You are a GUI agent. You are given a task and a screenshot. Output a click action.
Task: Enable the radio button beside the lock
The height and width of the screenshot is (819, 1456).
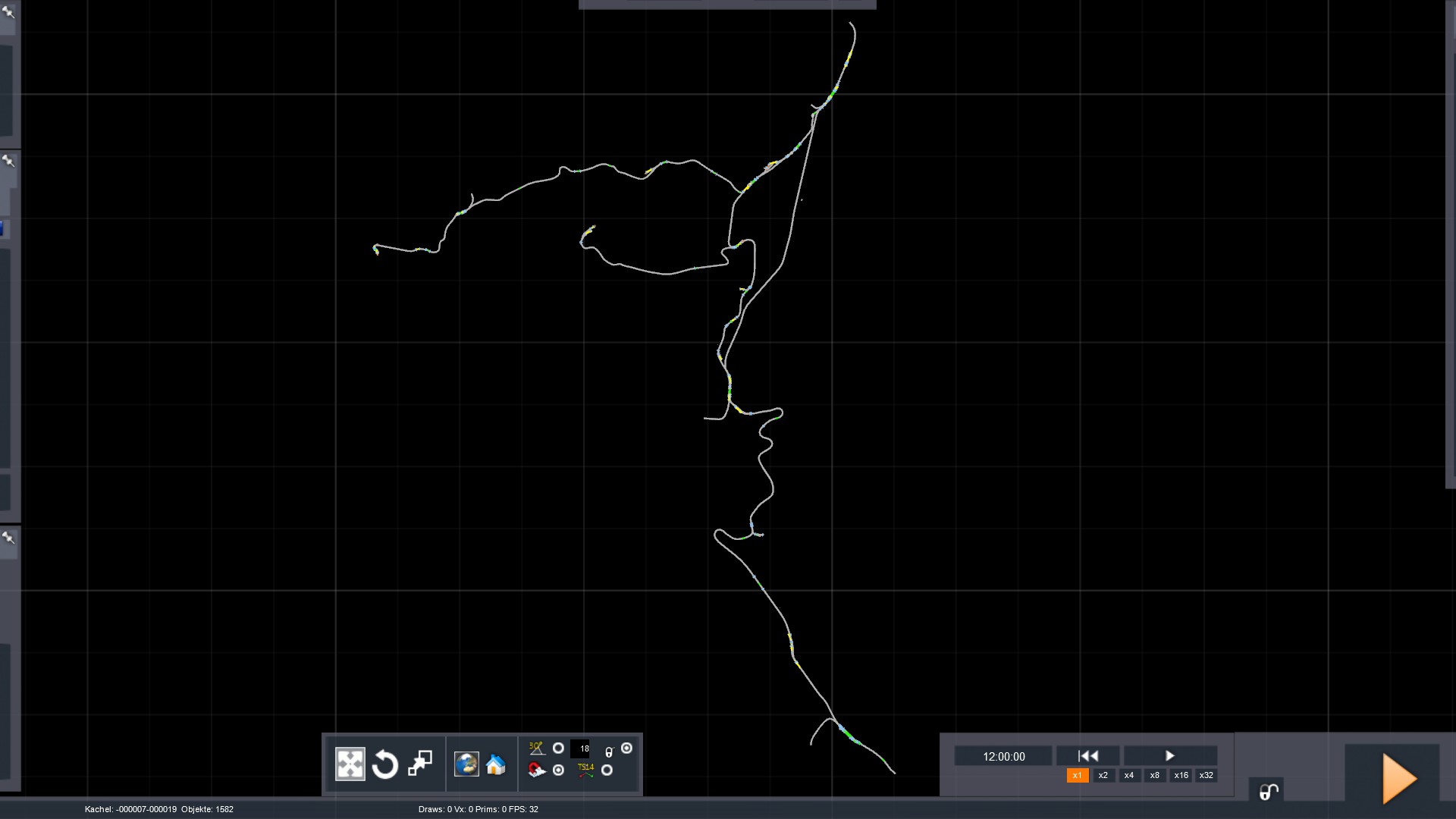click(626, 748)
